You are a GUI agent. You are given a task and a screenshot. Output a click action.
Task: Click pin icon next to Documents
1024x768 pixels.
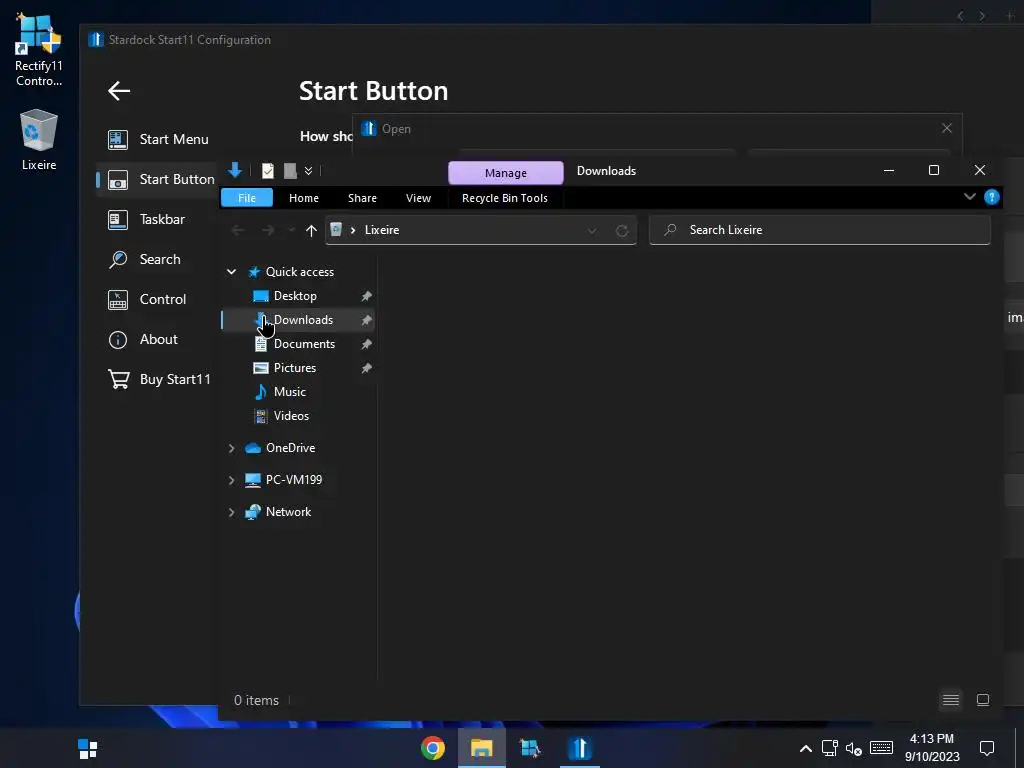(366, 344)
